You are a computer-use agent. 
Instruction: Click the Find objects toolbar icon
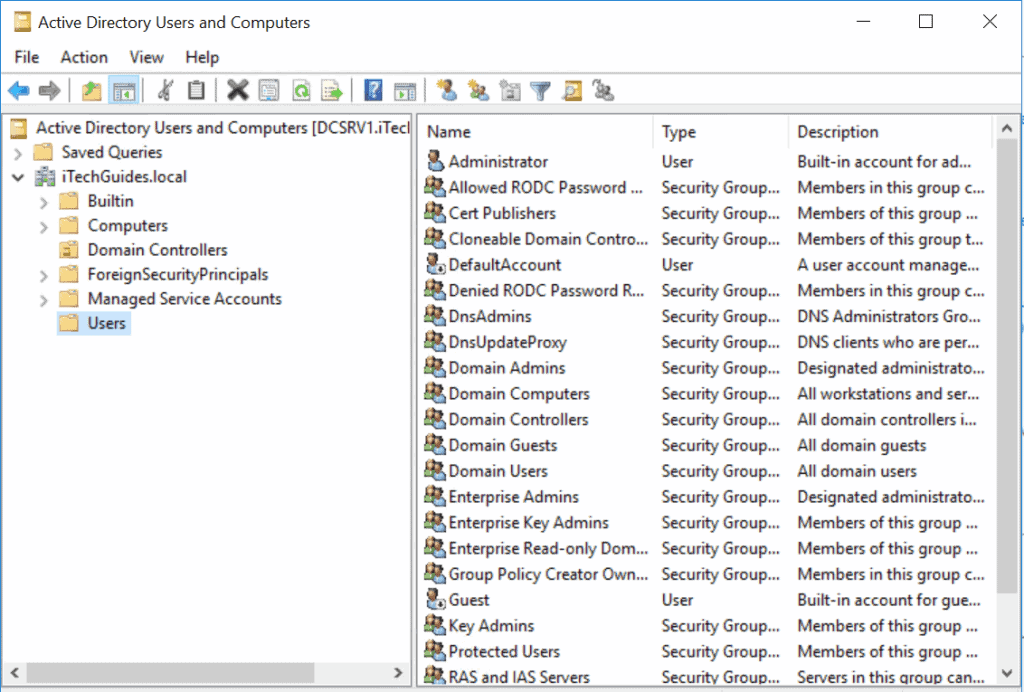click(573, 91)
